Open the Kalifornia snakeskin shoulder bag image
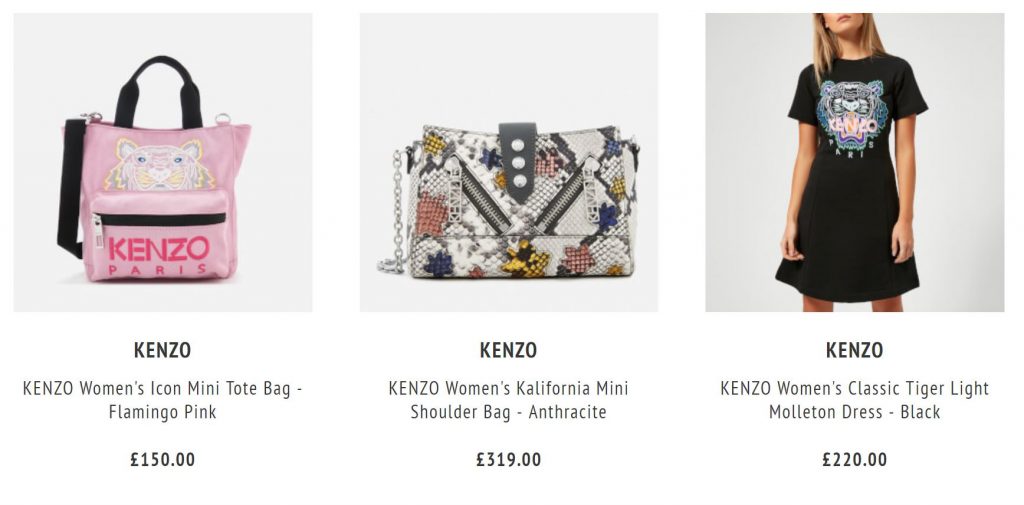 (x=509, y=162)
